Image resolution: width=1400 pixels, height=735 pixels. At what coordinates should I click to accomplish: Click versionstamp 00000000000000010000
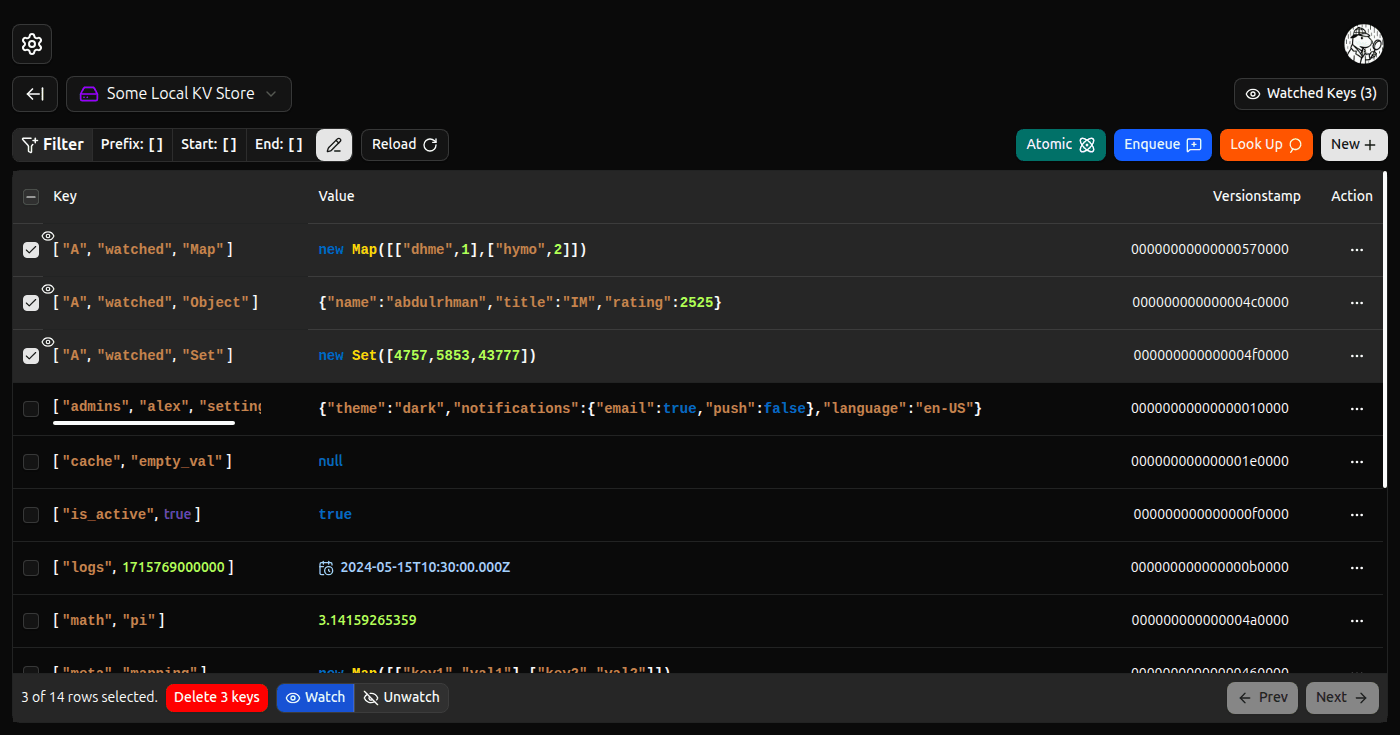click(1210, 409)
